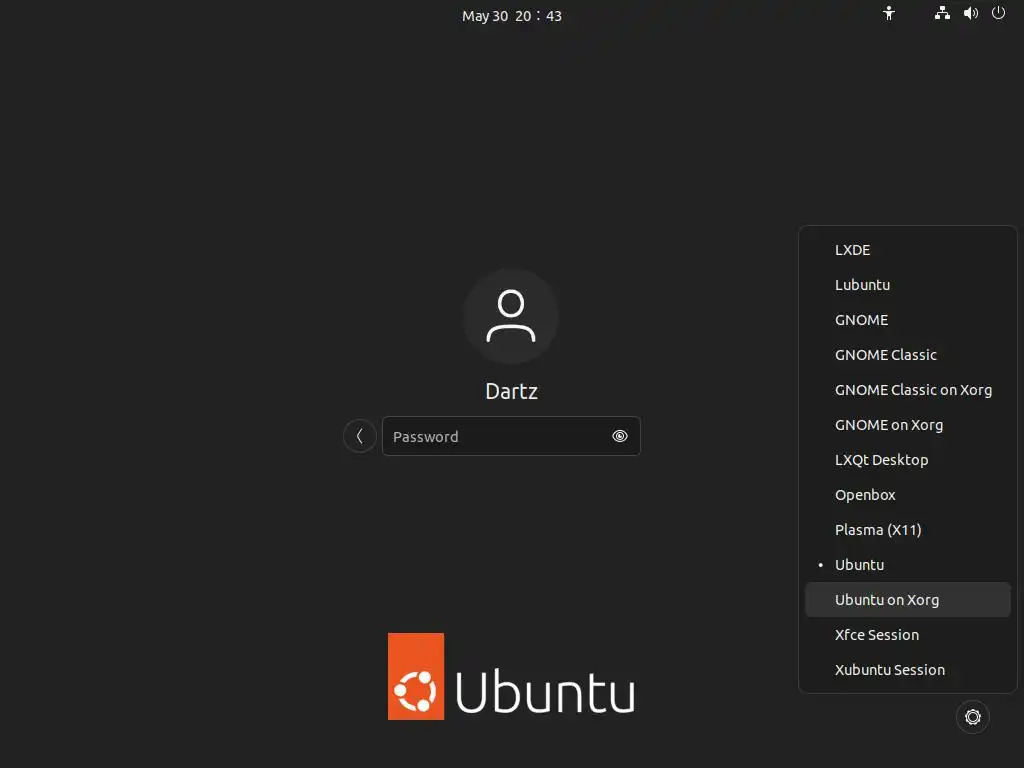The width and height of the screenshot is (1024, 768).
Task: Choose the Lubuntu session
Action: 908,285
